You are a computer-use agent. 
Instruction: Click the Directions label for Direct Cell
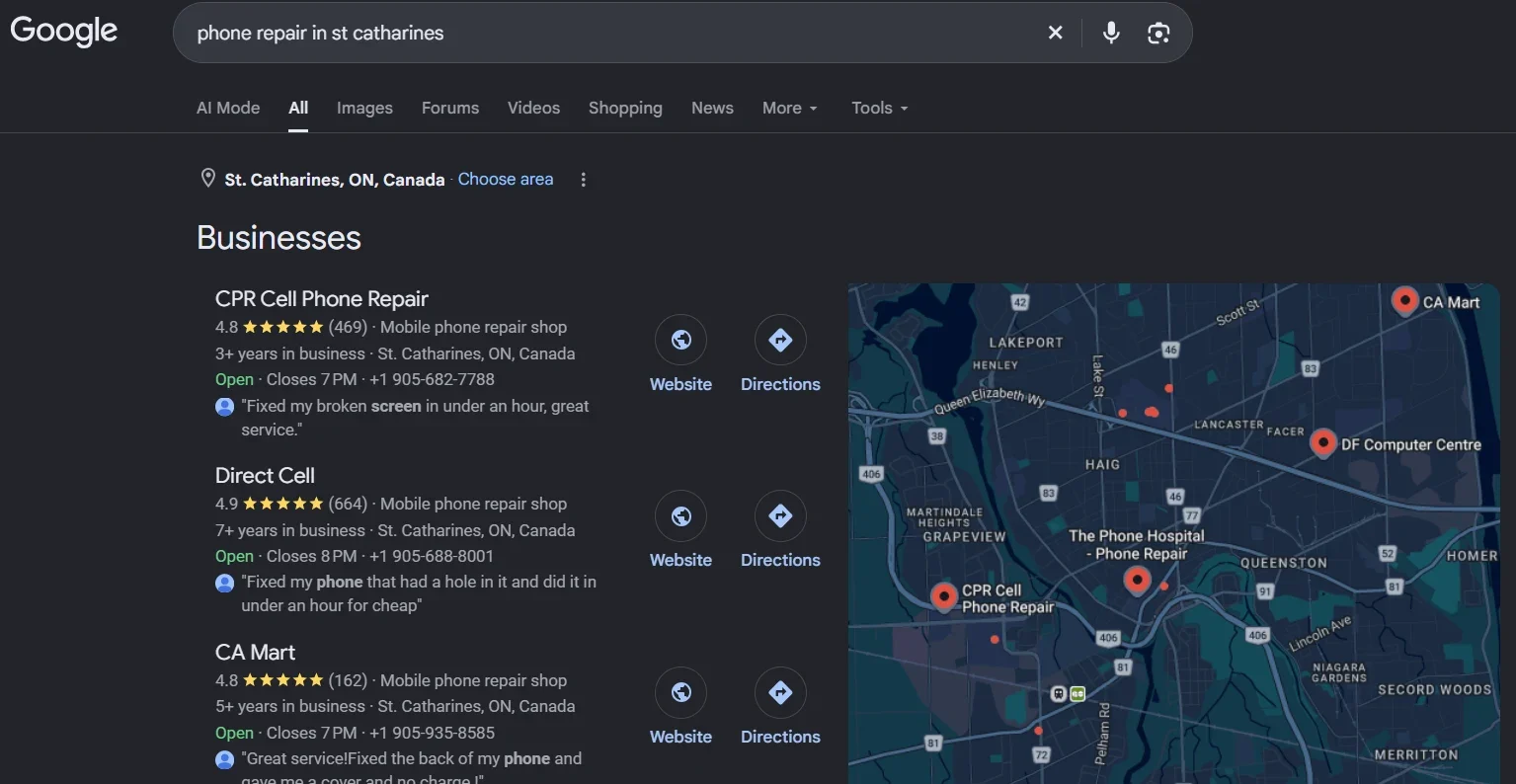tap(780, 560)
